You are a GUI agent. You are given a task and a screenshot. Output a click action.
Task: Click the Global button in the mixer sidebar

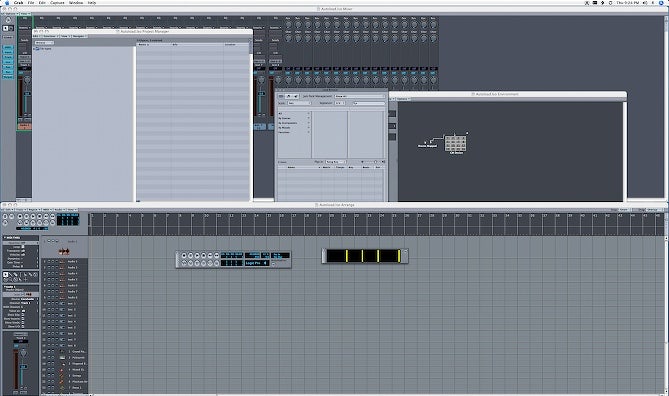tap(8, 38)
